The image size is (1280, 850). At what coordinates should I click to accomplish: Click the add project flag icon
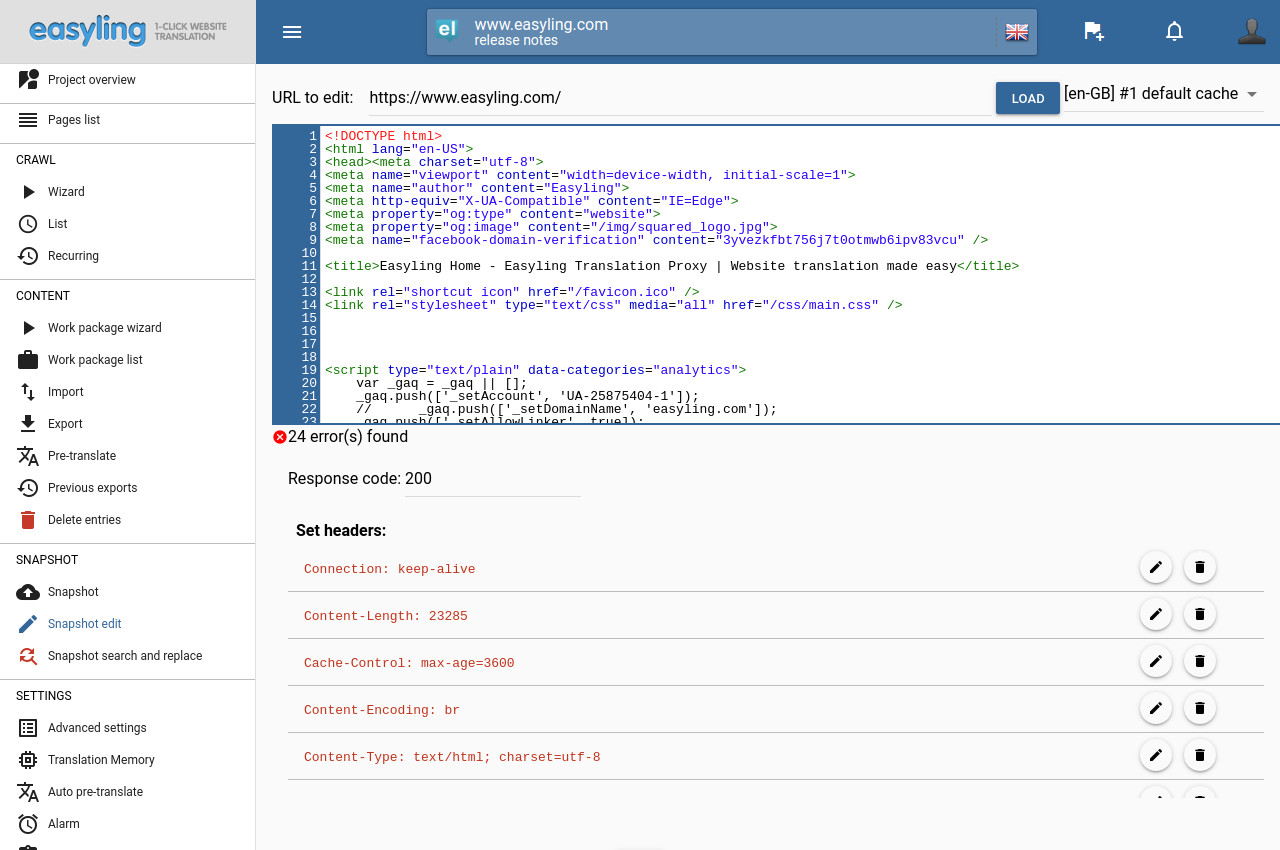tap(1094, 32)
